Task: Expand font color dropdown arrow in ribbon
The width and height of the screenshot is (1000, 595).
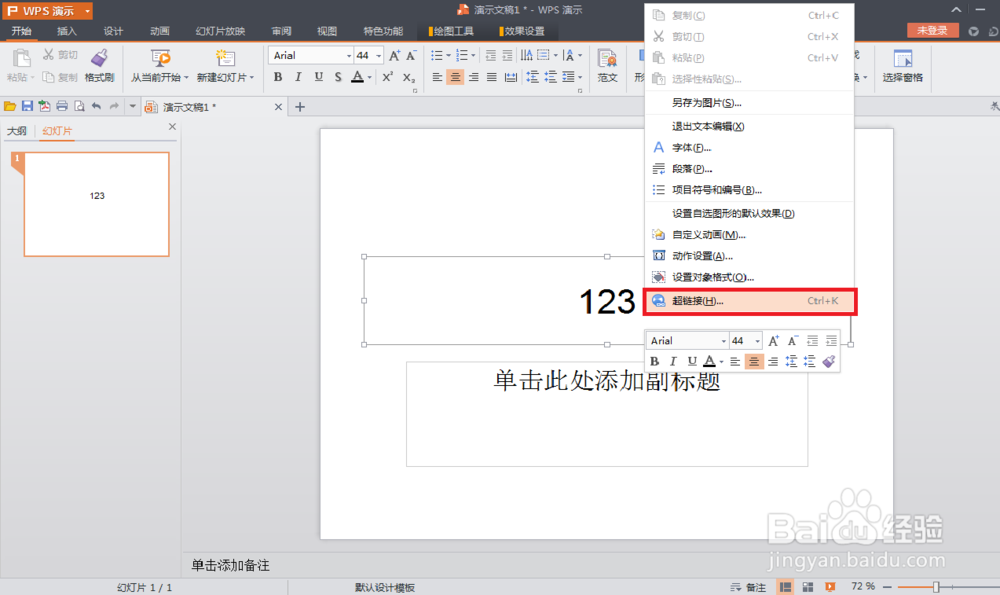Action: pos(369,78)
